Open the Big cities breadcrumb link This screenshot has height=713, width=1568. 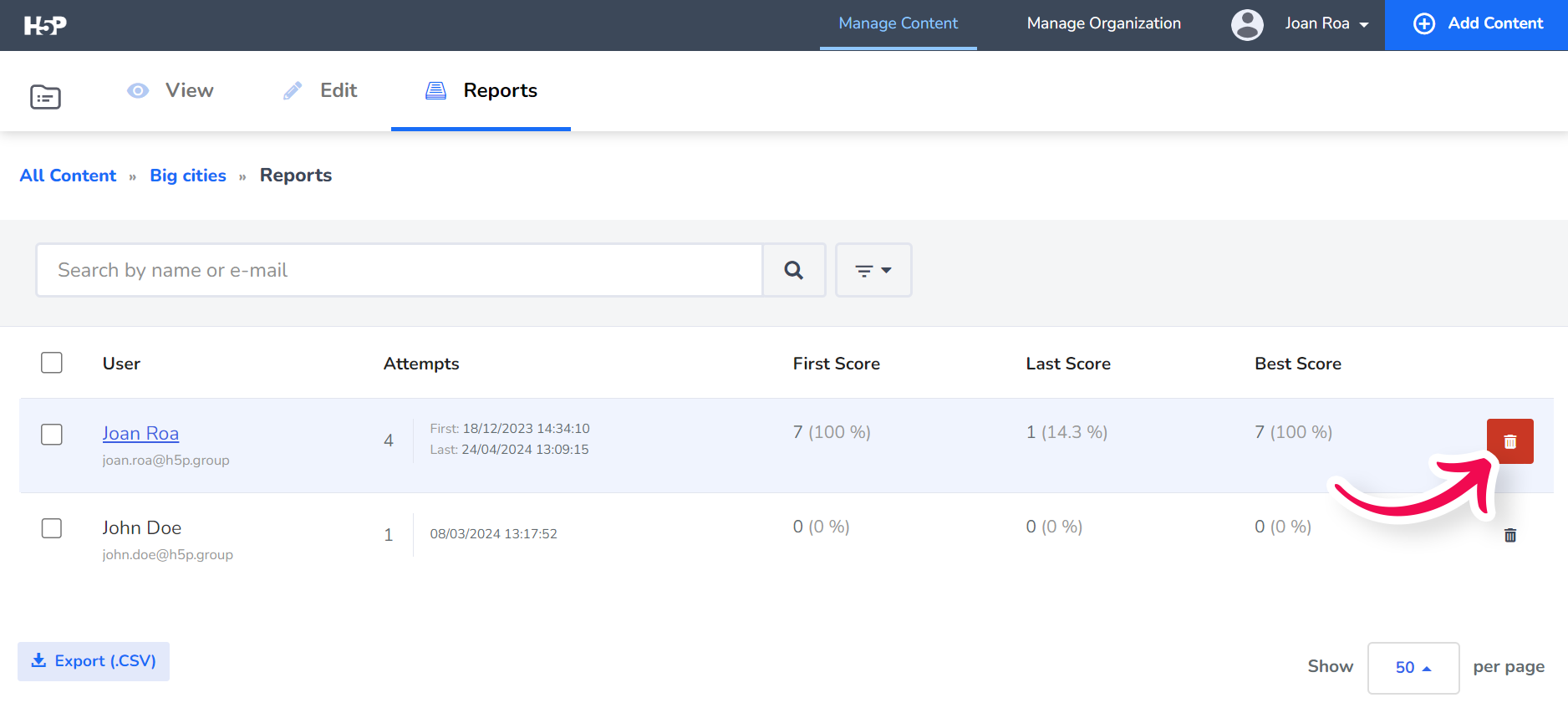click(188, 176)
